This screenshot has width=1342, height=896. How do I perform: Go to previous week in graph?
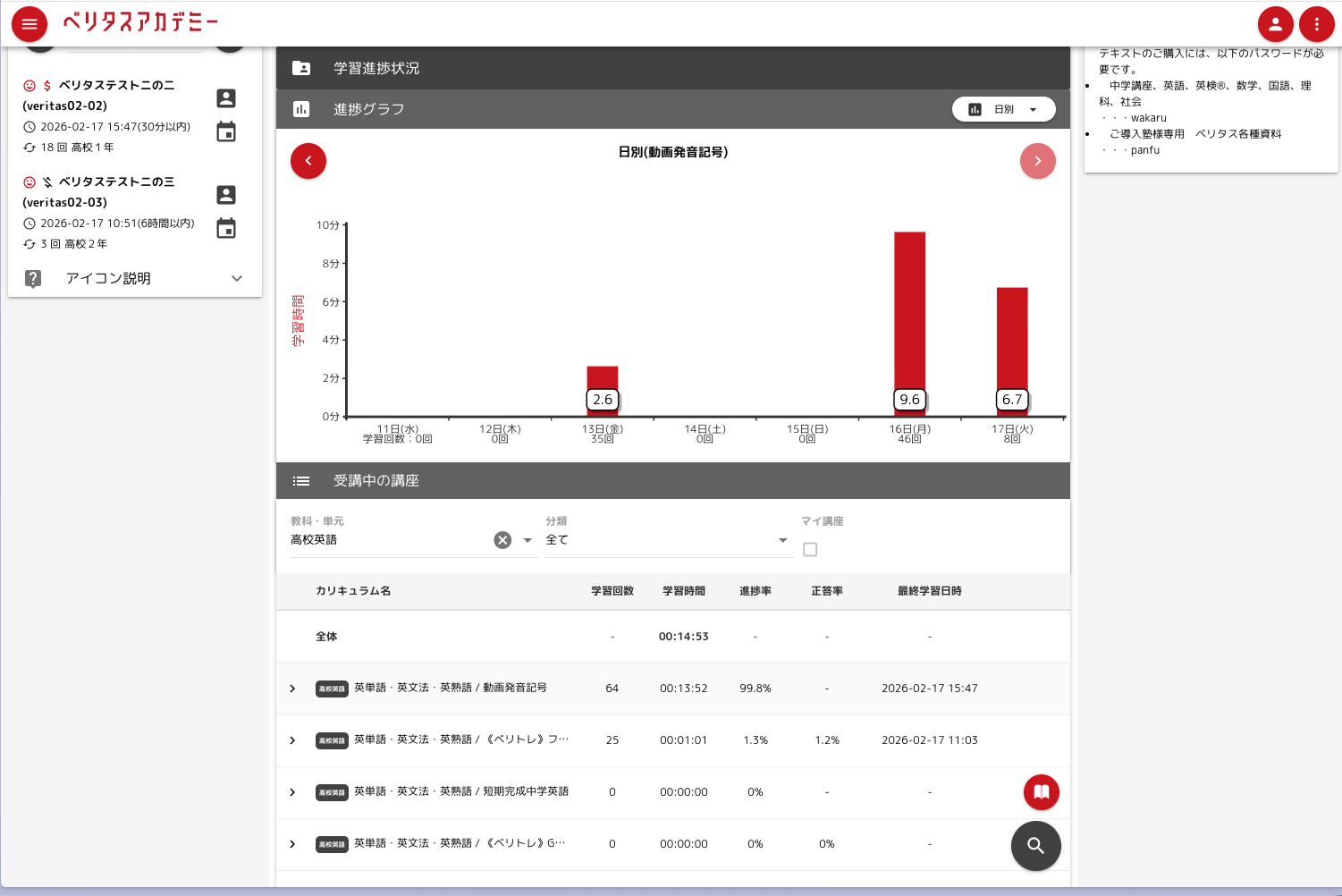click(x=308, y=161)
